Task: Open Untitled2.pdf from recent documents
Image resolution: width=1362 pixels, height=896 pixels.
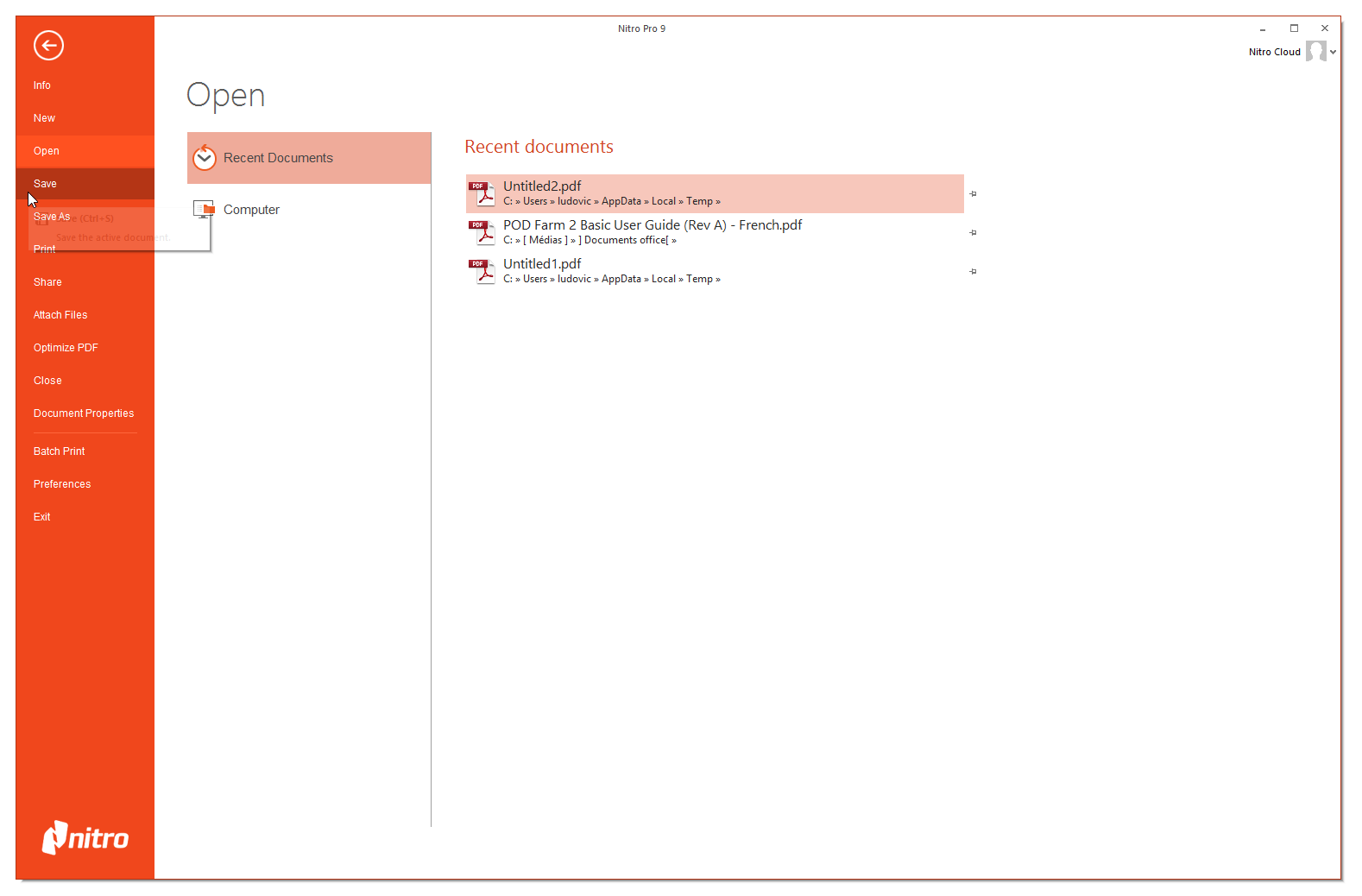Action: point(715,193)
